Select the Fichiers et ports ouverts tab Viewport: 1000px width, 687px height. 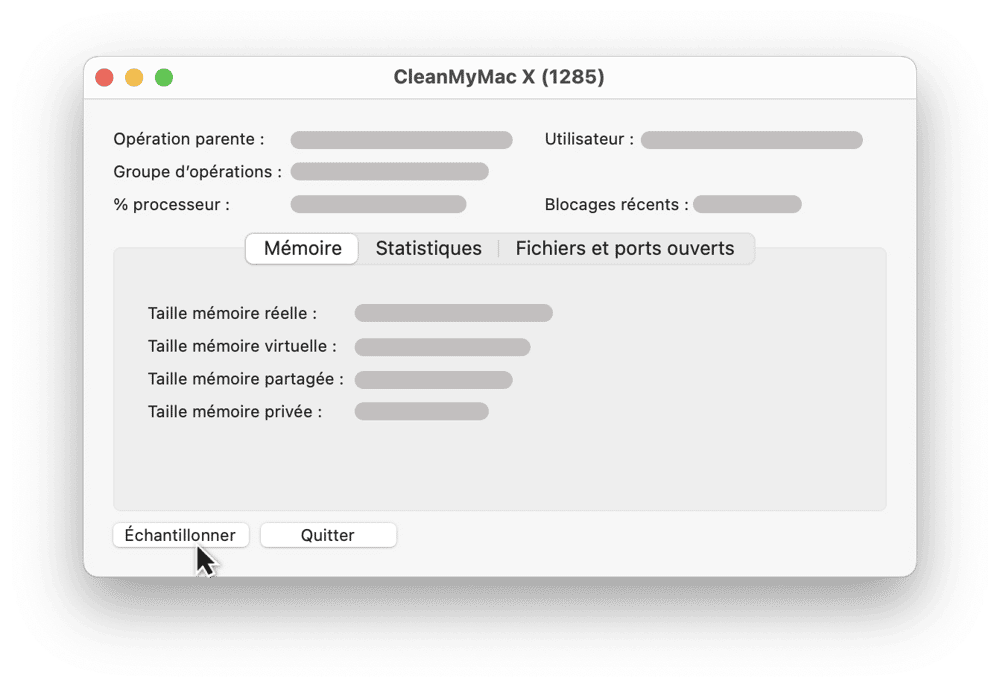[x=625, y=248]
